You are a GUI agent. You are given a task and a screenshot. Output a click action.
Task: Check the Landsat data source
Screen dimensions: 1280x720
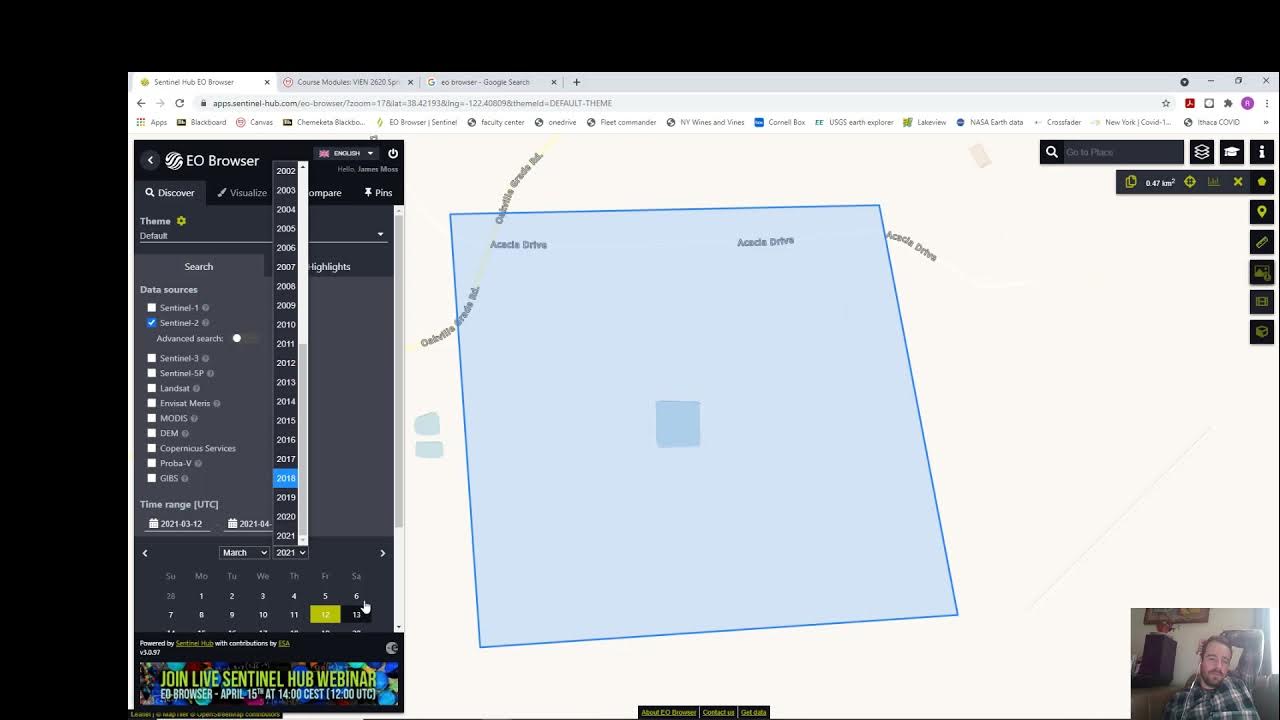pyautogui.click(x=152, y=388)
